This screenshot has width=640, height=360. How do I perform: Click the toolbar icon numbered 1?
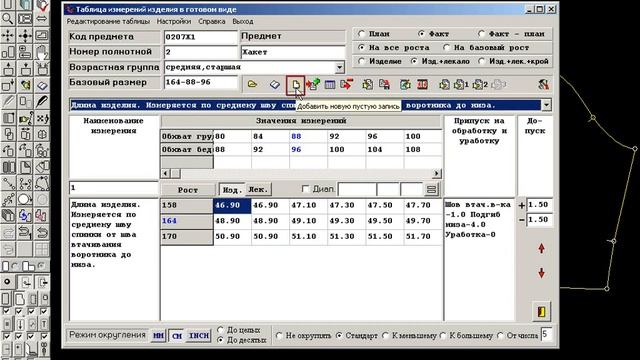[460, 84]
